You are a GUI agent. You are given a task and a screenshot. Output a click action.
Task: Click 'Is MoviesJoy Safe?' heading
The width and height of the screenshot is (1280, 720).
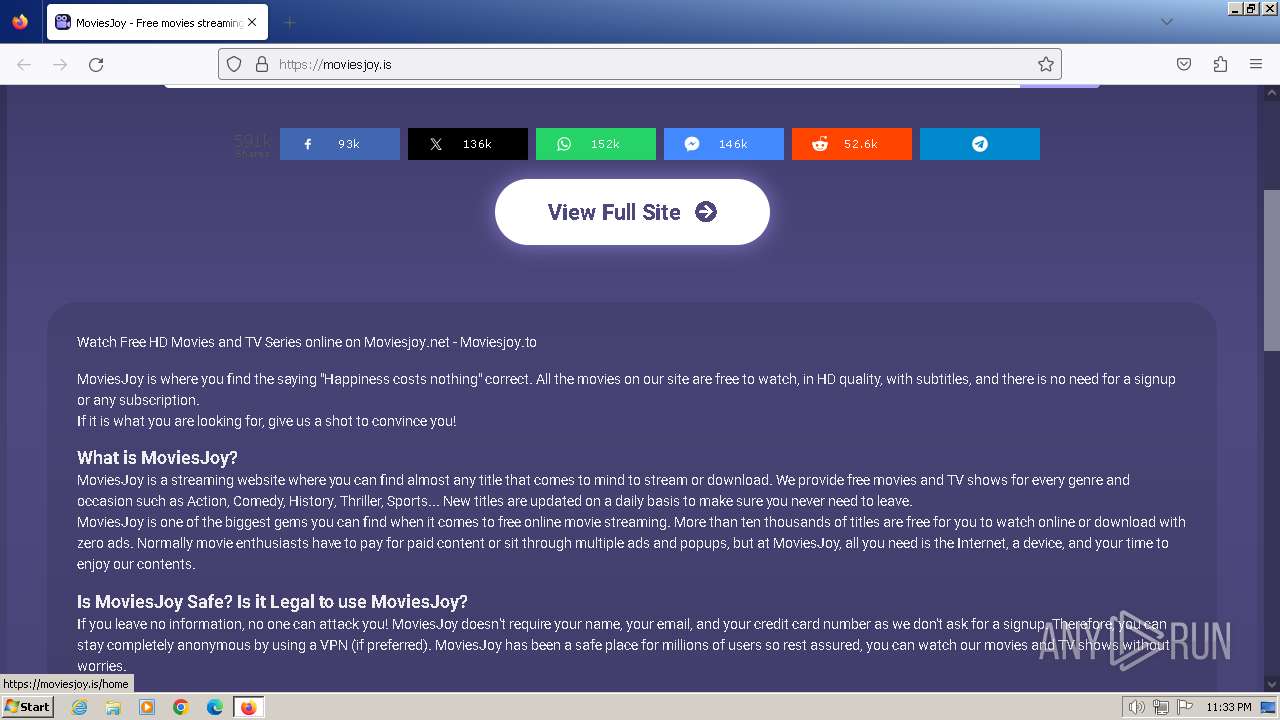coord(272,602)
